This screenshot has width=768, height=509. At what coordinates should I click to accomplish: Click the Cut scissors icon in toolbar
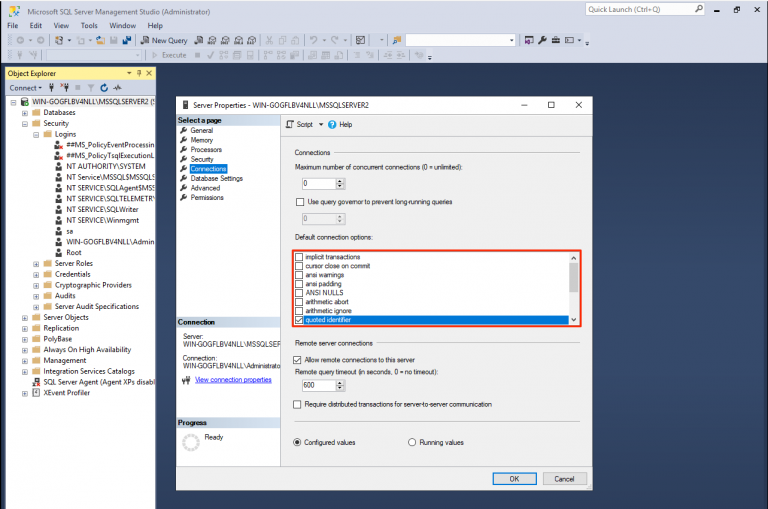click(269, 40)
